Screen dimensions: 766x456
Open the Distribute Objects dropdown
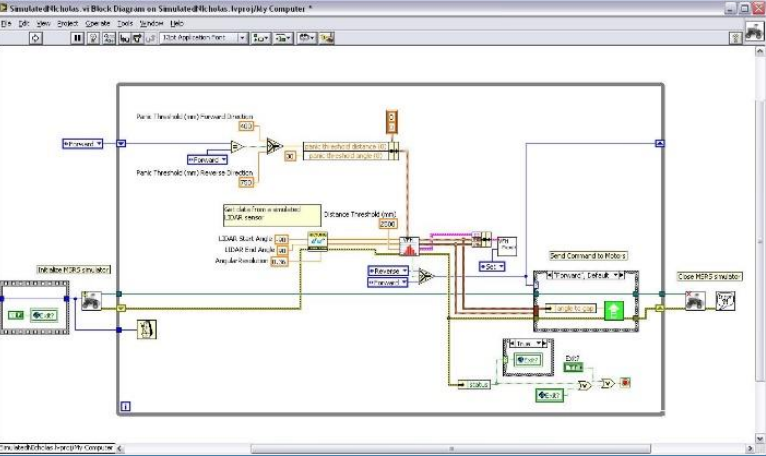click(285, 38)
